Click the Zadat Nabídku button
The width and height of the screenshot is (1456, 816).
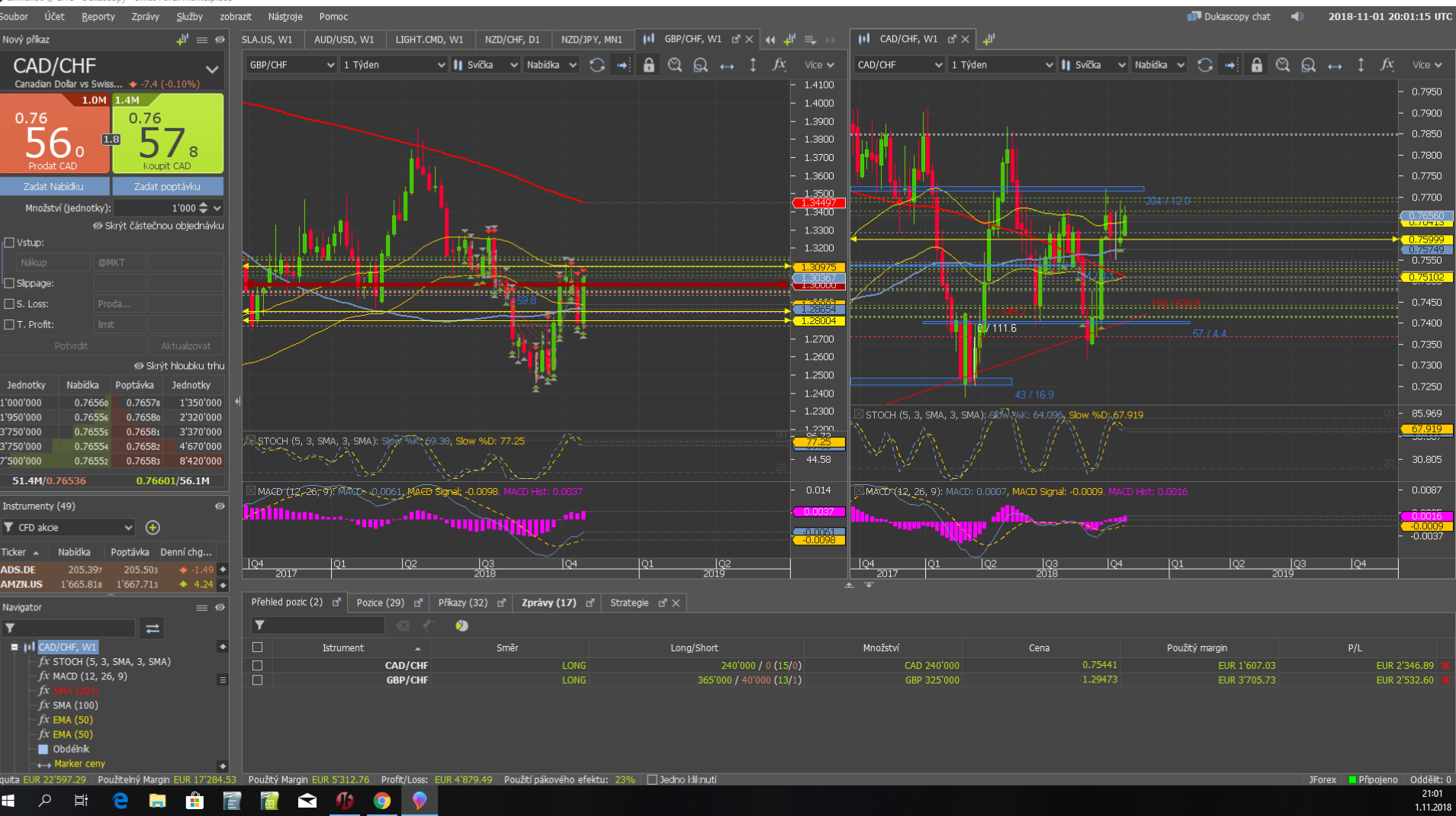[54, 186]
